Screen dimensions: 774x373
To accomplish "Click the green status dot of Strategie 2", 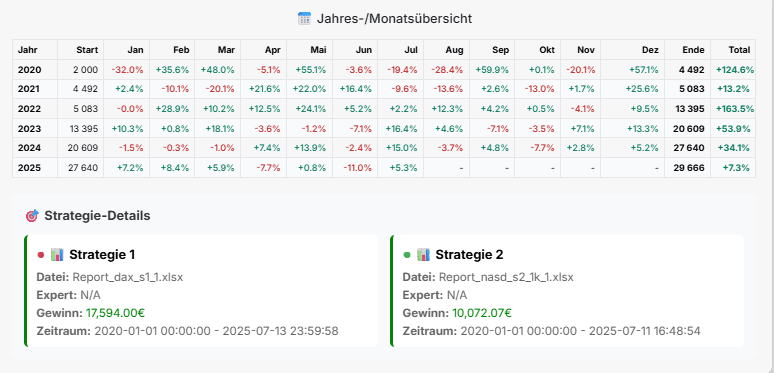I will 407,255.
